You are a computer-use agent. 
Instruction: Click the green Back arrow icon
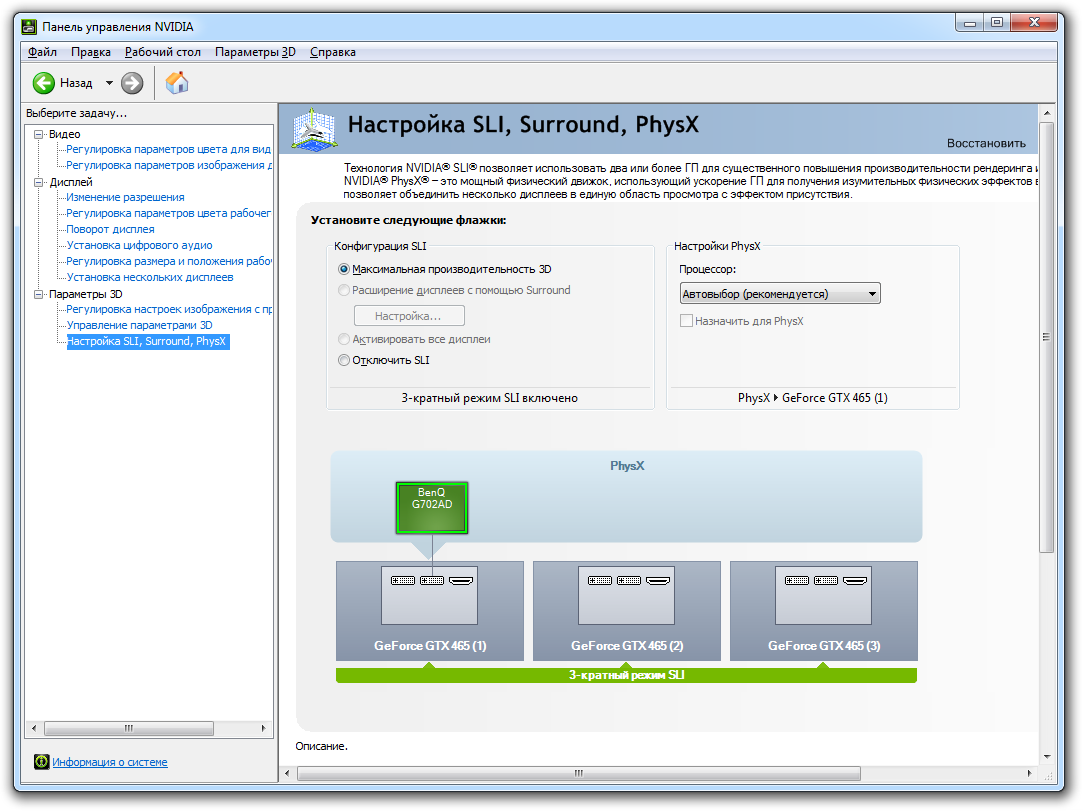[x=44, y=83]
